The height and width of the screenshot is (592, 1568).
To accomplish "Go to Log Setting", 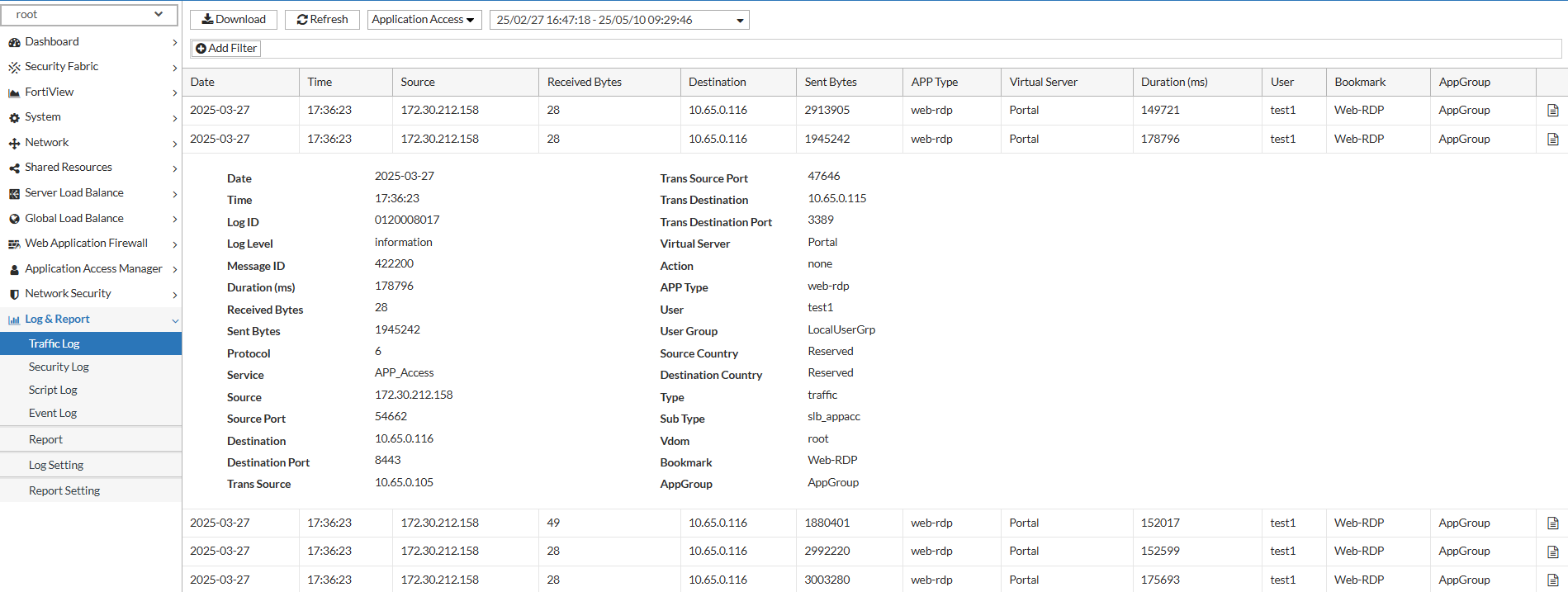I will pos(56,466).
